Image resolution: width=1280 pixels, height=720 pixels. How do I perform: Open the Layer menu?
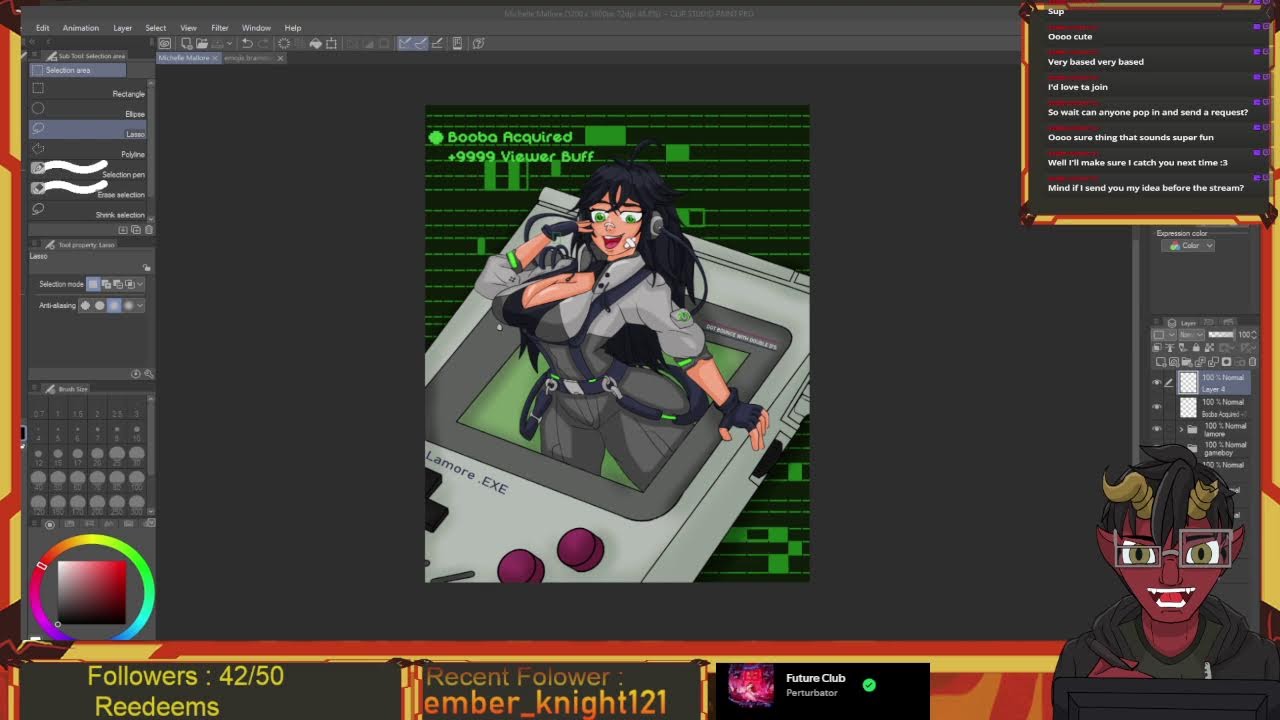[122, 28]
